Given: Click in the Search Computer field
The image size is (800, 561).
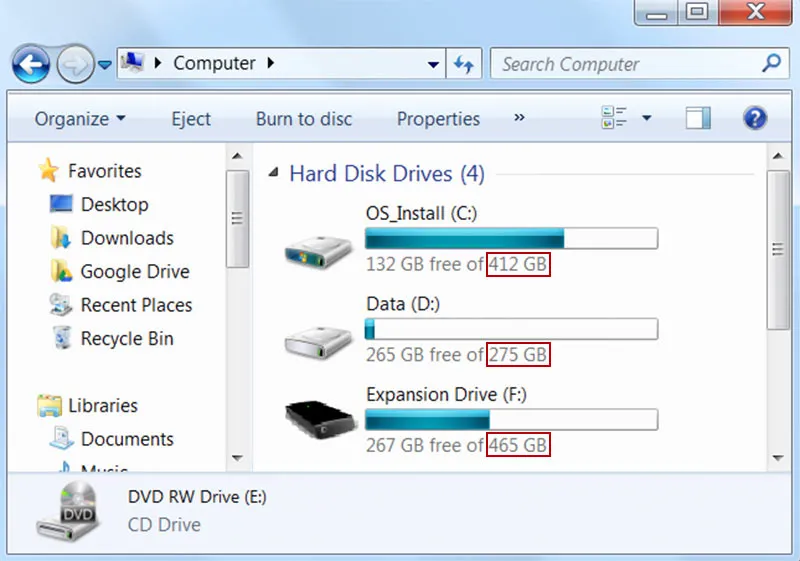Looking at the screenshot, I should tap(625, 64).
